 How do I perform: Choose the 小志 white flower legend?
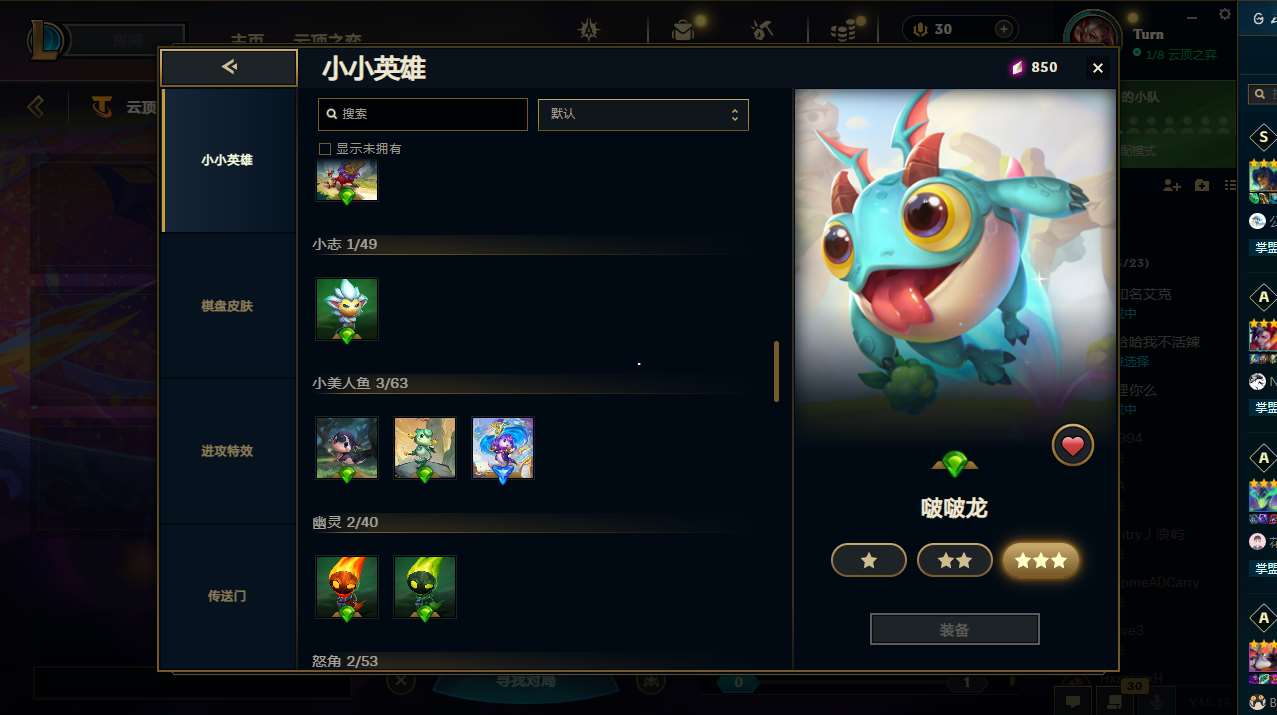pyautogui.click(x=347, y=310)
